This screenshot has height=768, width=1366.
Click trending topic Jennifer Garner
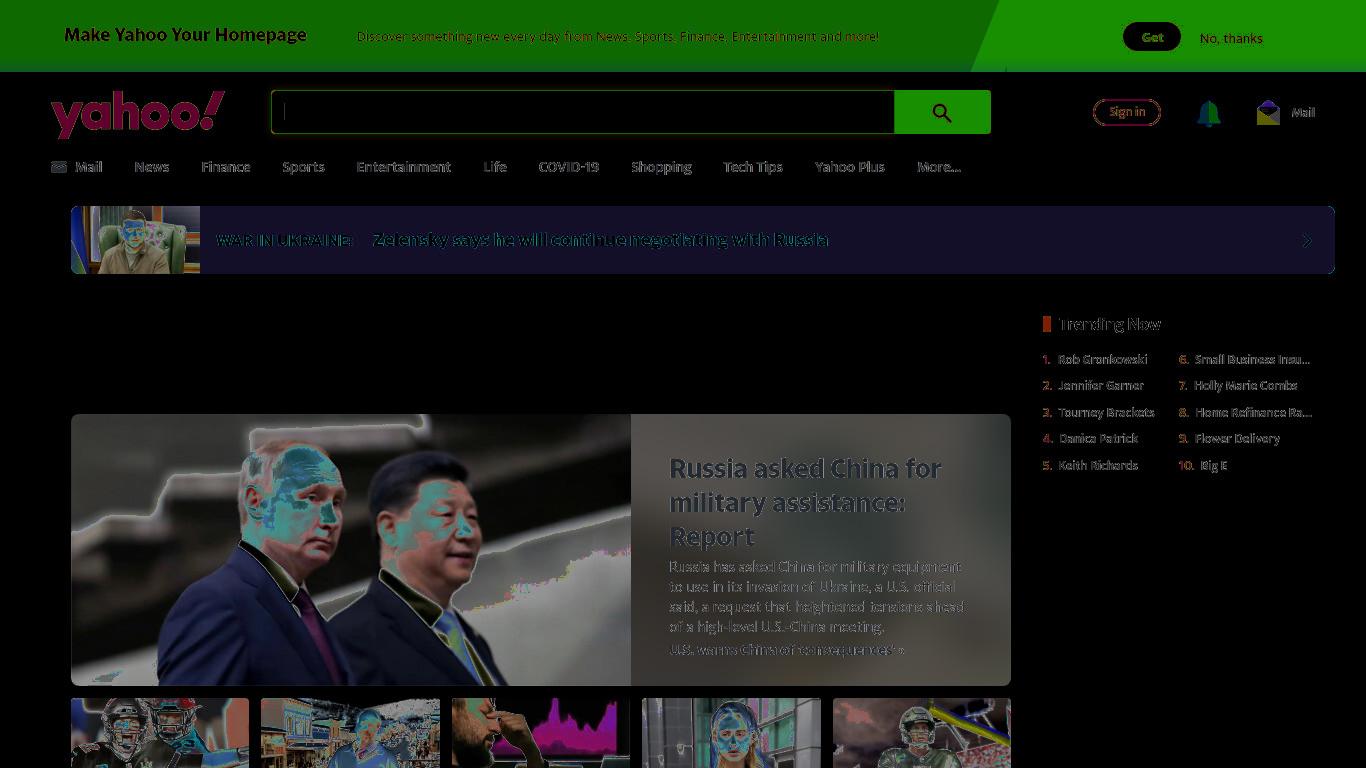coord(1100,385)
